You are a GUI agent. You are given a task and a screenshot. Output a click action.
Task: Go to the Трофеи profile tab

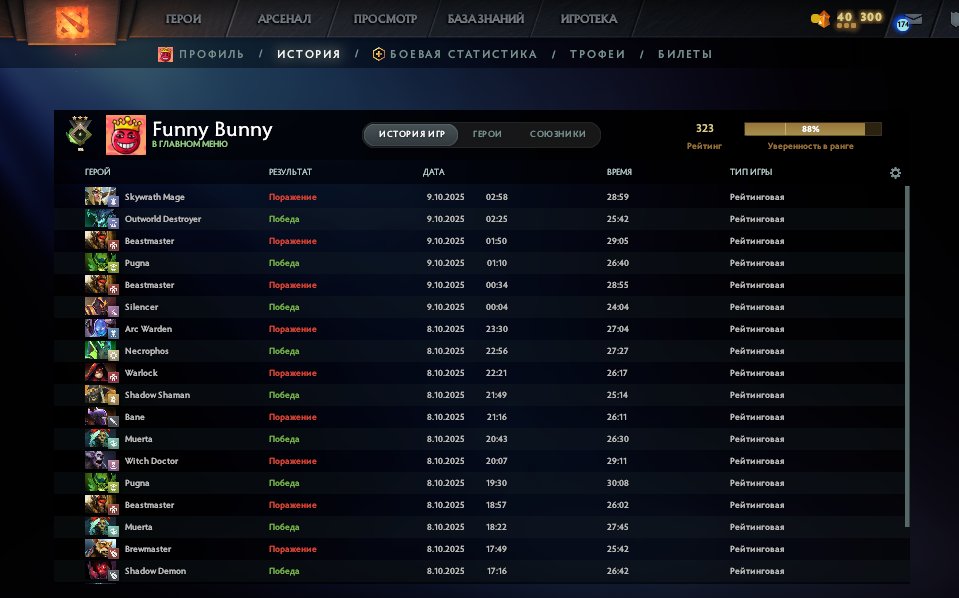(x=597, y=54)
